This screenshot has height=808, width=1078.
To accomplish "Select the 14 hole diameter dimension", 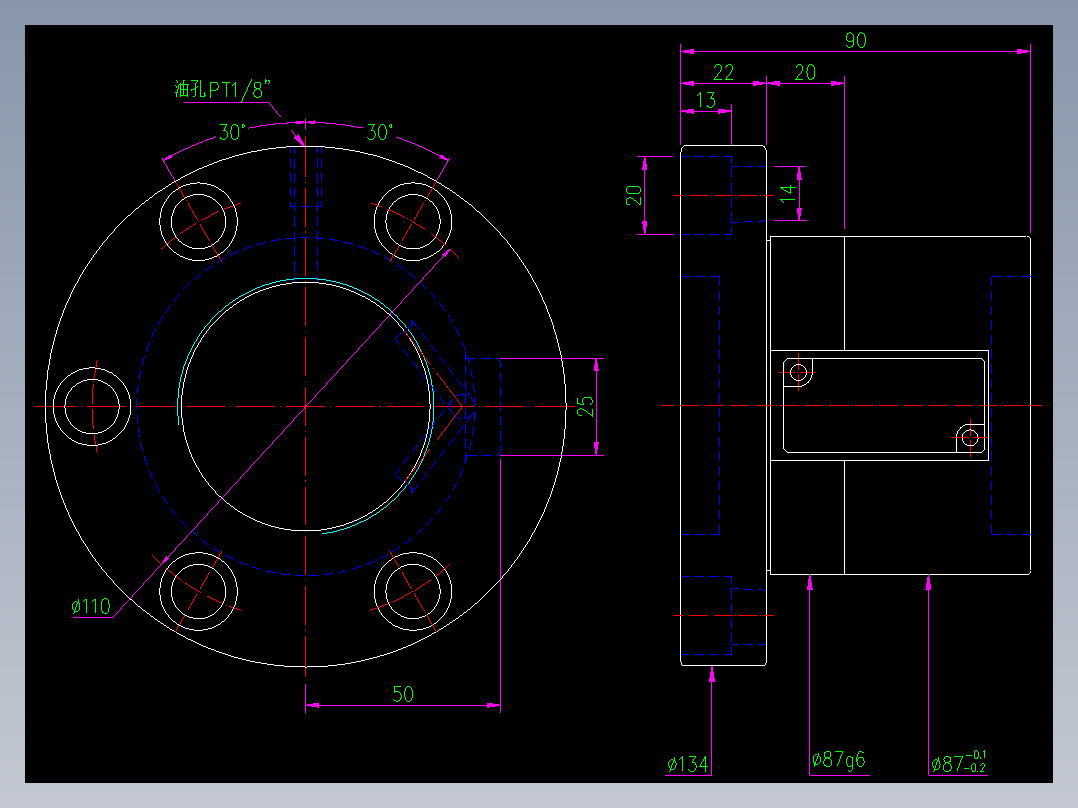I will pyautogui.click(x=788, y=193).
